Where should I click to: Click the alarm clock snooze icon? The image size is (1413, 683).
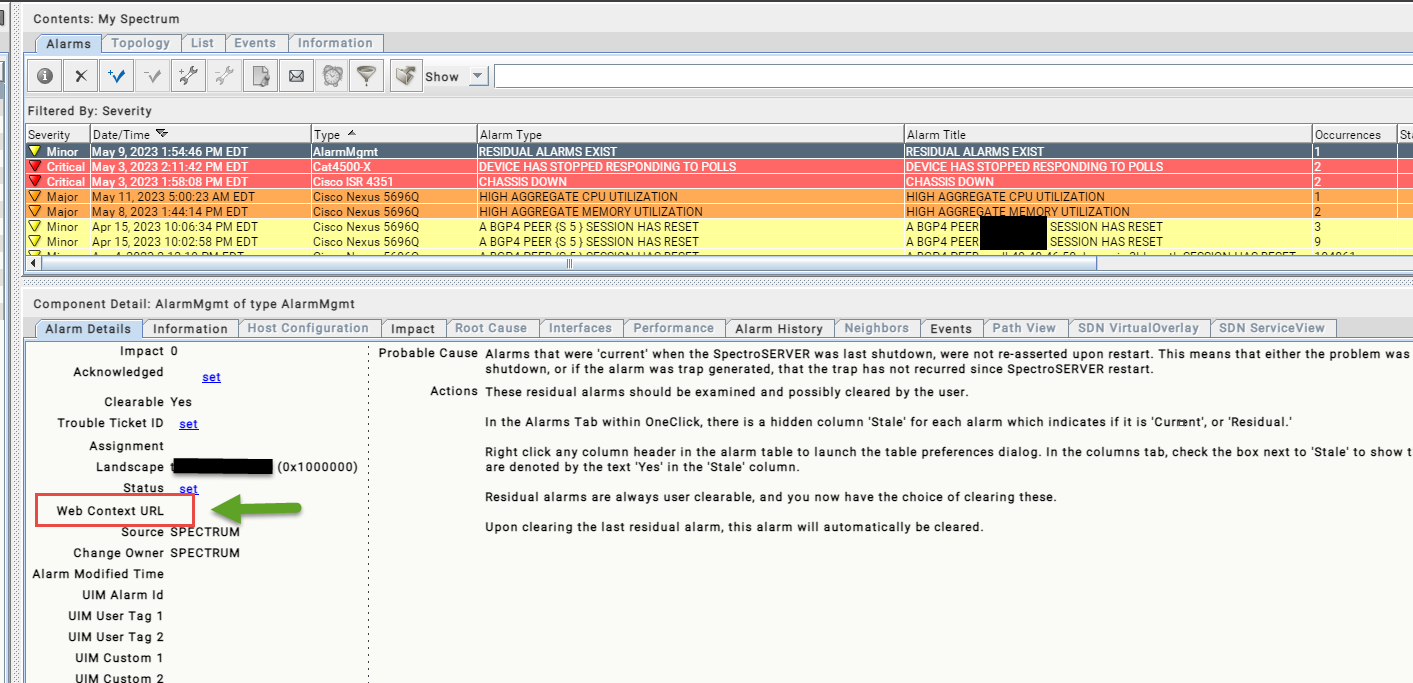pyautogui.click(x=332, y=76)
